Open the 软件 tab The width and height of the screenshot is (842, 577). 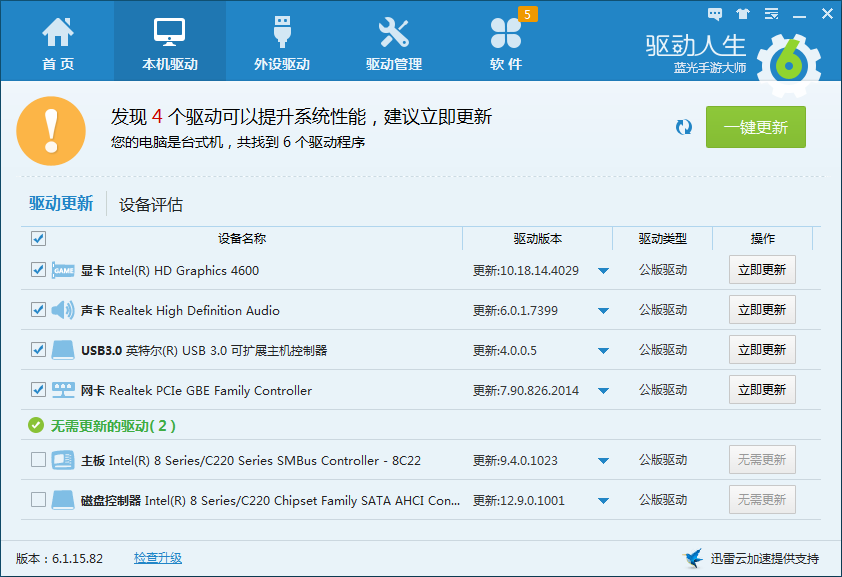pyautogui.click(x=506, y=43)
